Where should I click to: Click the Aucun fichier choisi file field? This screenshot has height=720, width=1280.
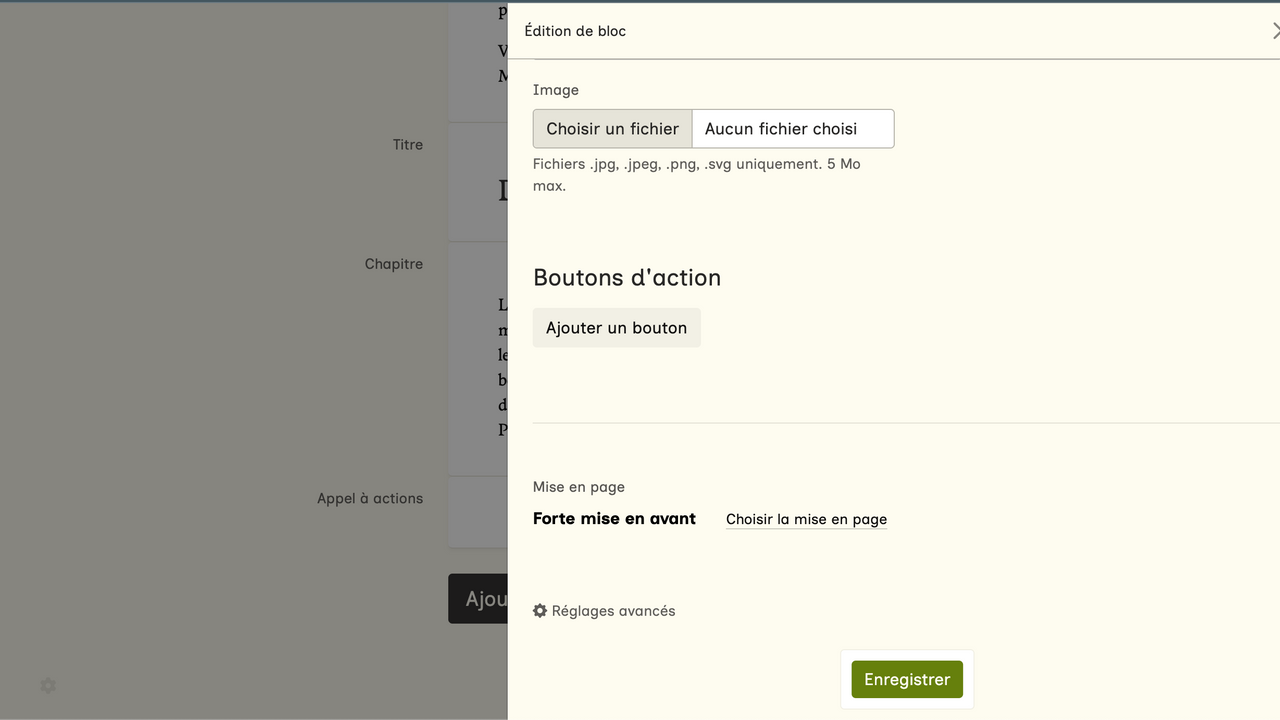[792, 129]
